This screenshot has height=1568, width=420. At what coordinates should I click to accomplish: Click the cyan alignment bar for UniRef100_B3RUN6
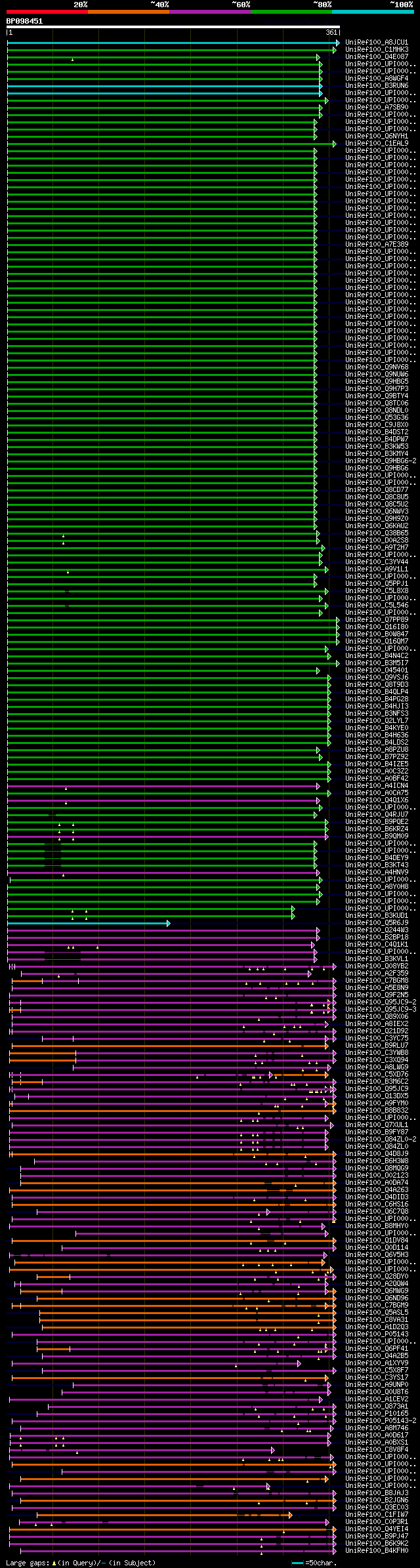click(x=164, y=86)
